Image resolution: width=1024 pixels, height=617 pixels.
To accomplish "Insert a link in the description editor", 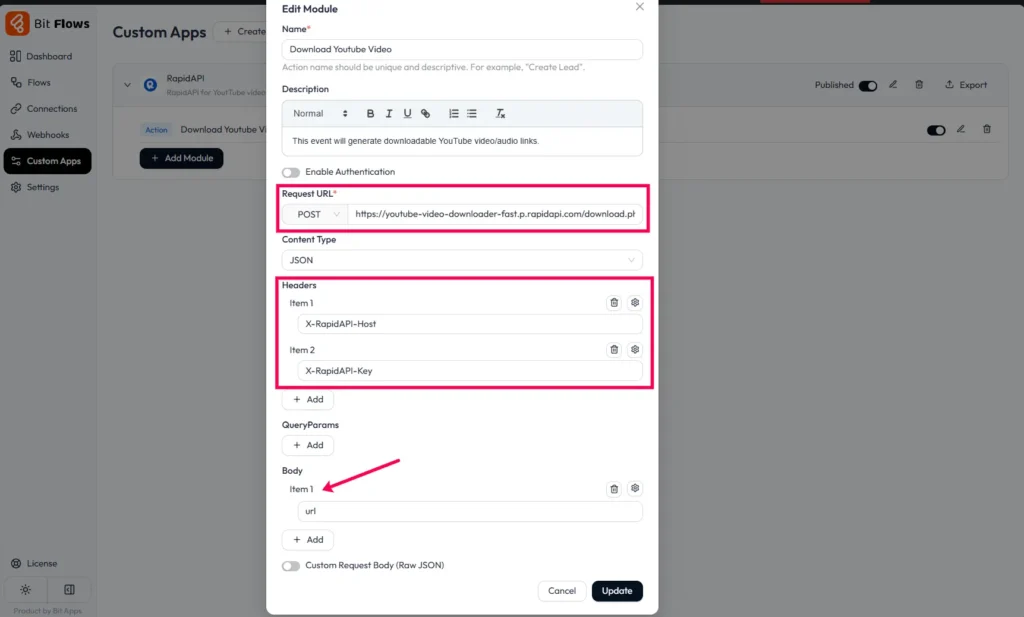I will (425, 114).
